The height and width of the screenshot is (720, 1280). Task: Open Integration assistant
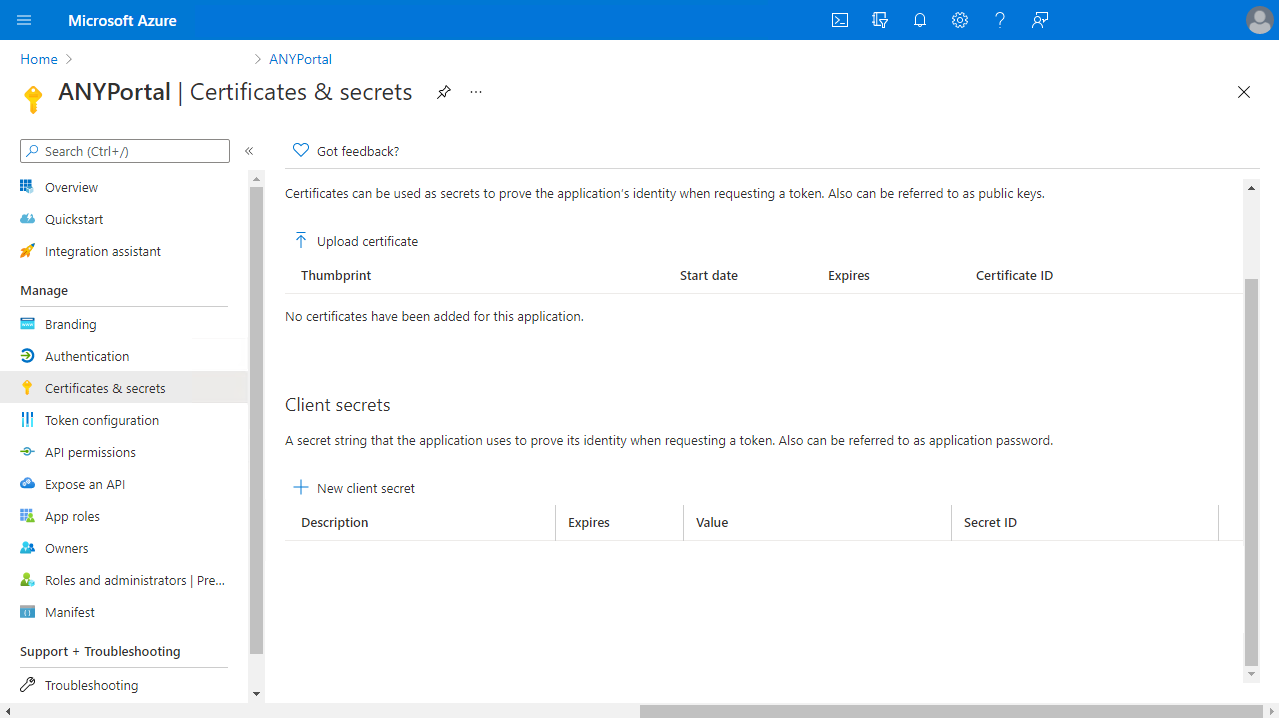(103, 251)
